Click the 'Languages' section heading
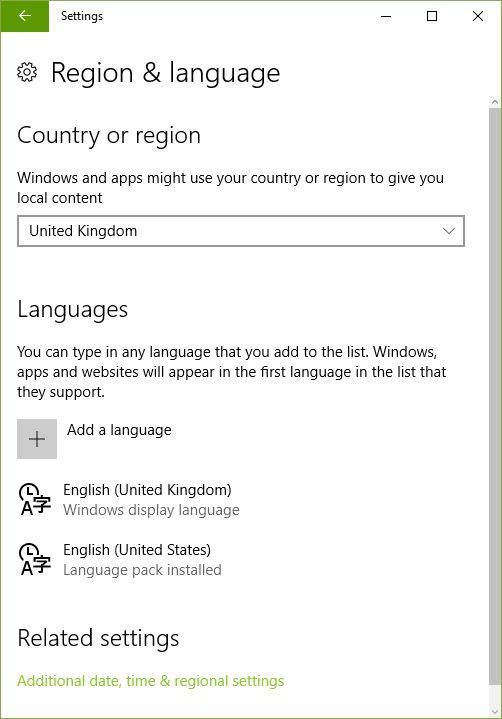The height and width of the screenshot is (719, 502). (72, 310)
